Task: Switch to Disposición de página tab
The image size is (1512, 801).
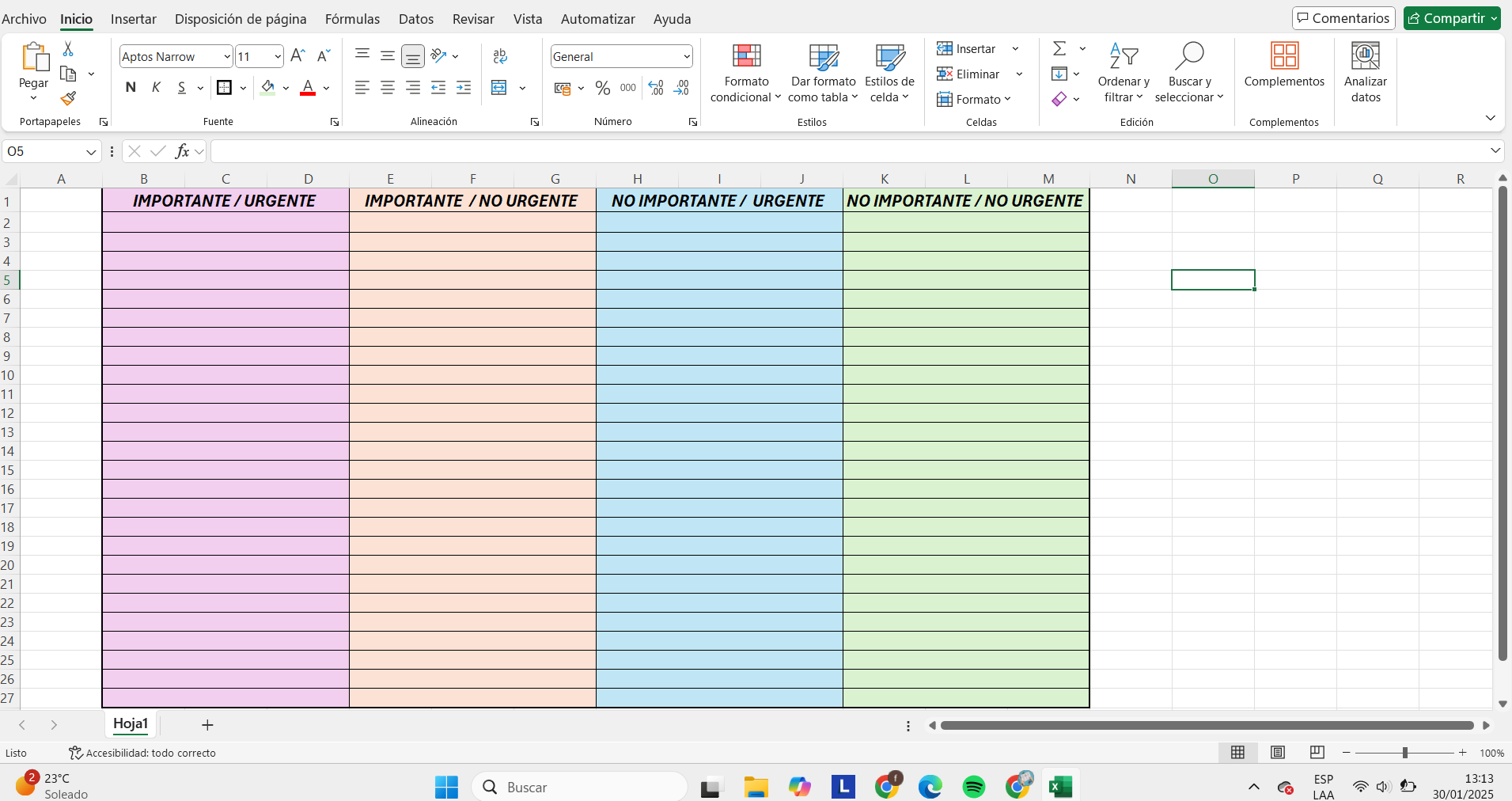Action: click(x=241, y=18)
